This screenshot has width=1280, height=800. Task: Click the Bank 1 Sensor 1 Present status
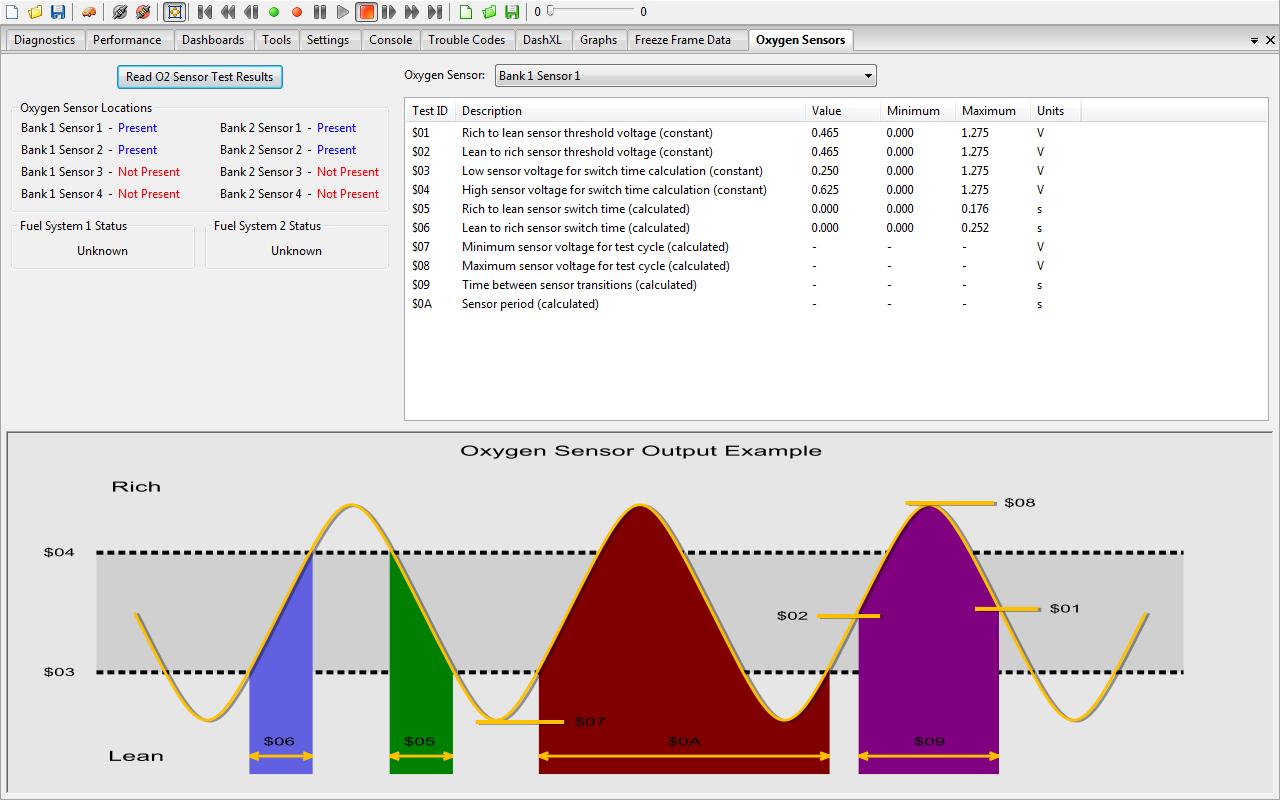pos(137,128)
